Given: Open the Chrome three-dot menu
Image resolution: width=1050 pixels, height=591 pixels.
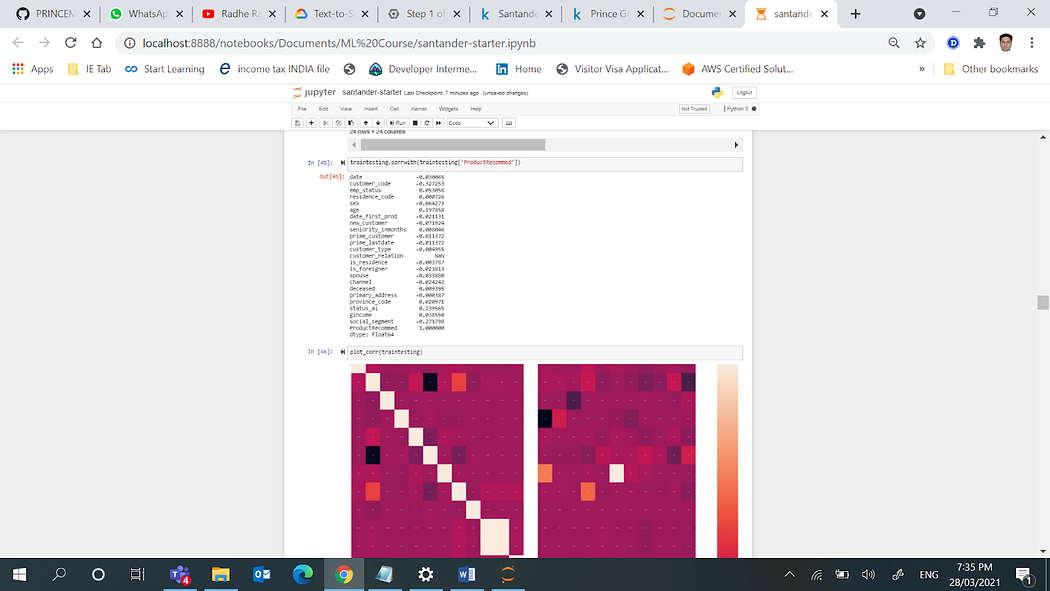Looking at the screenshot, I should click(x=1031, y=43).
